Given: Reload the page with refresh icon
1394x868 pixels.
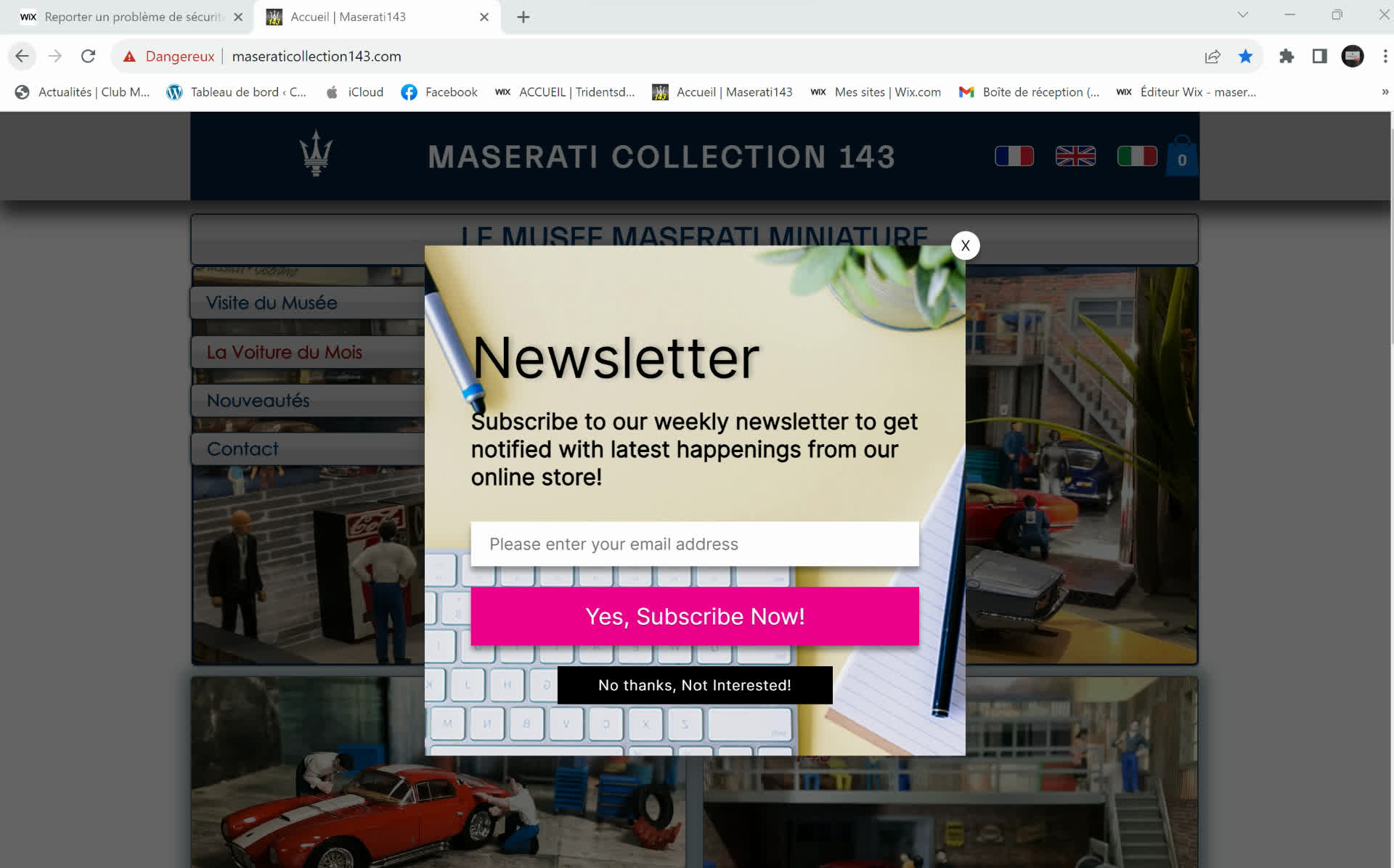Looking at the screenshot, I should [88, 57].
